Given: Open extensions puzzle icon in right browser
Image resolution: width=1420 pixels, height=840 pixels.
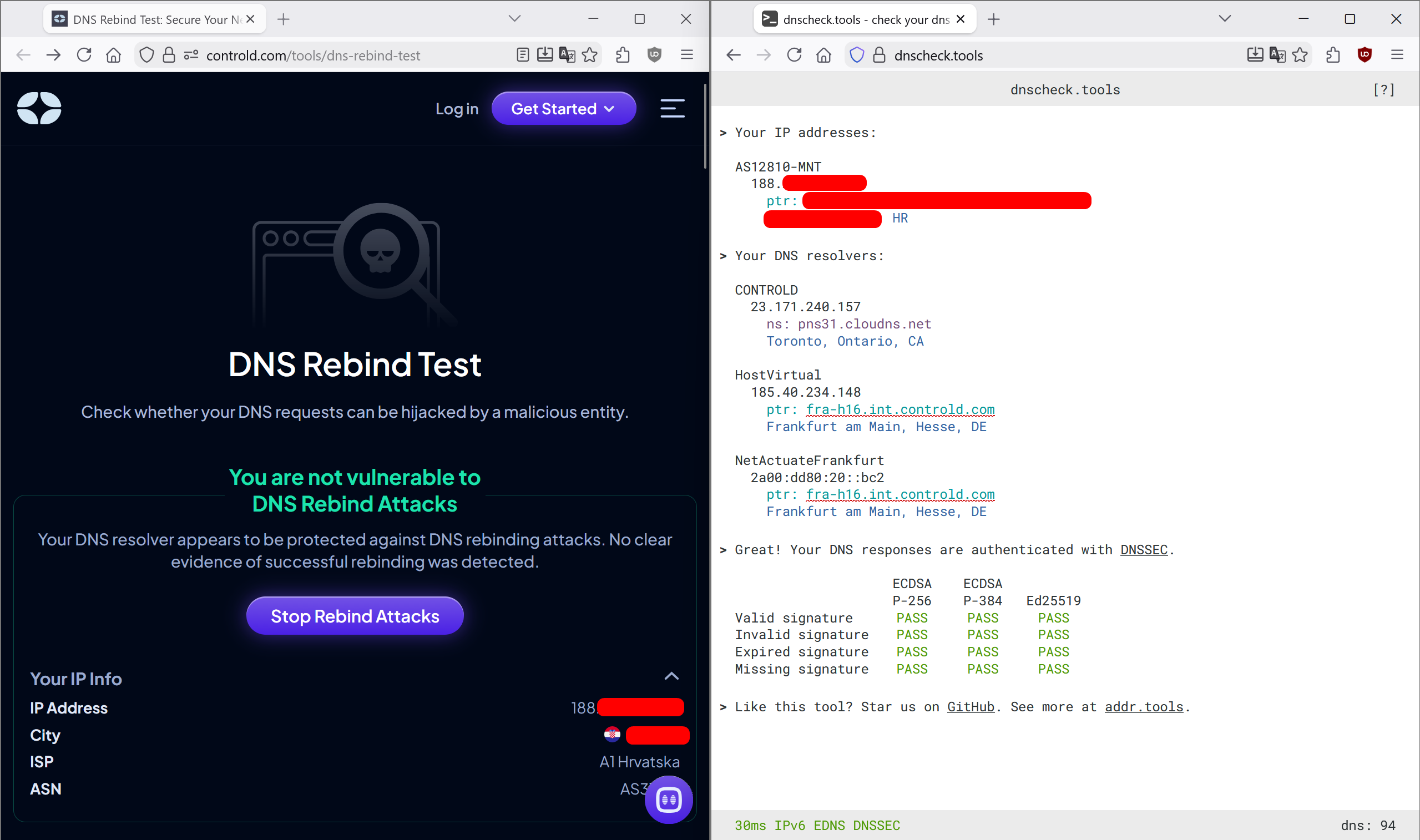Looking at the screenshot, I should point(1333,55).
